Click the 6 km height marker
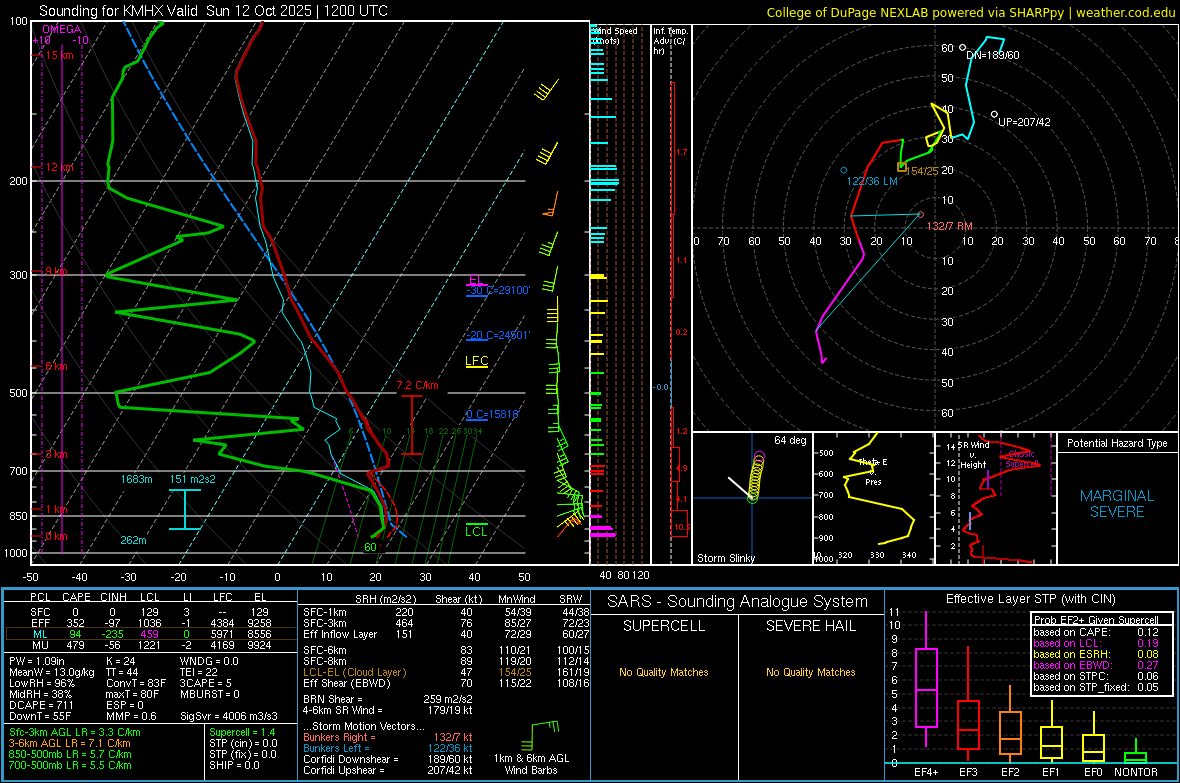Viewport: 1180px width, 783px height. click(x=55, y=366)
